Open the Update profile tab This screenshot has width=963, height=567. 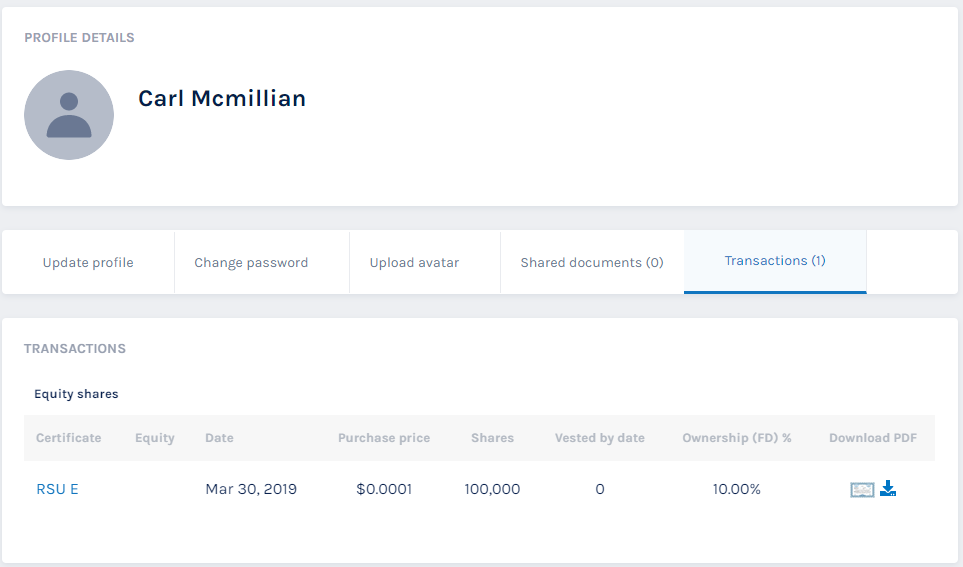click(88, 263)
